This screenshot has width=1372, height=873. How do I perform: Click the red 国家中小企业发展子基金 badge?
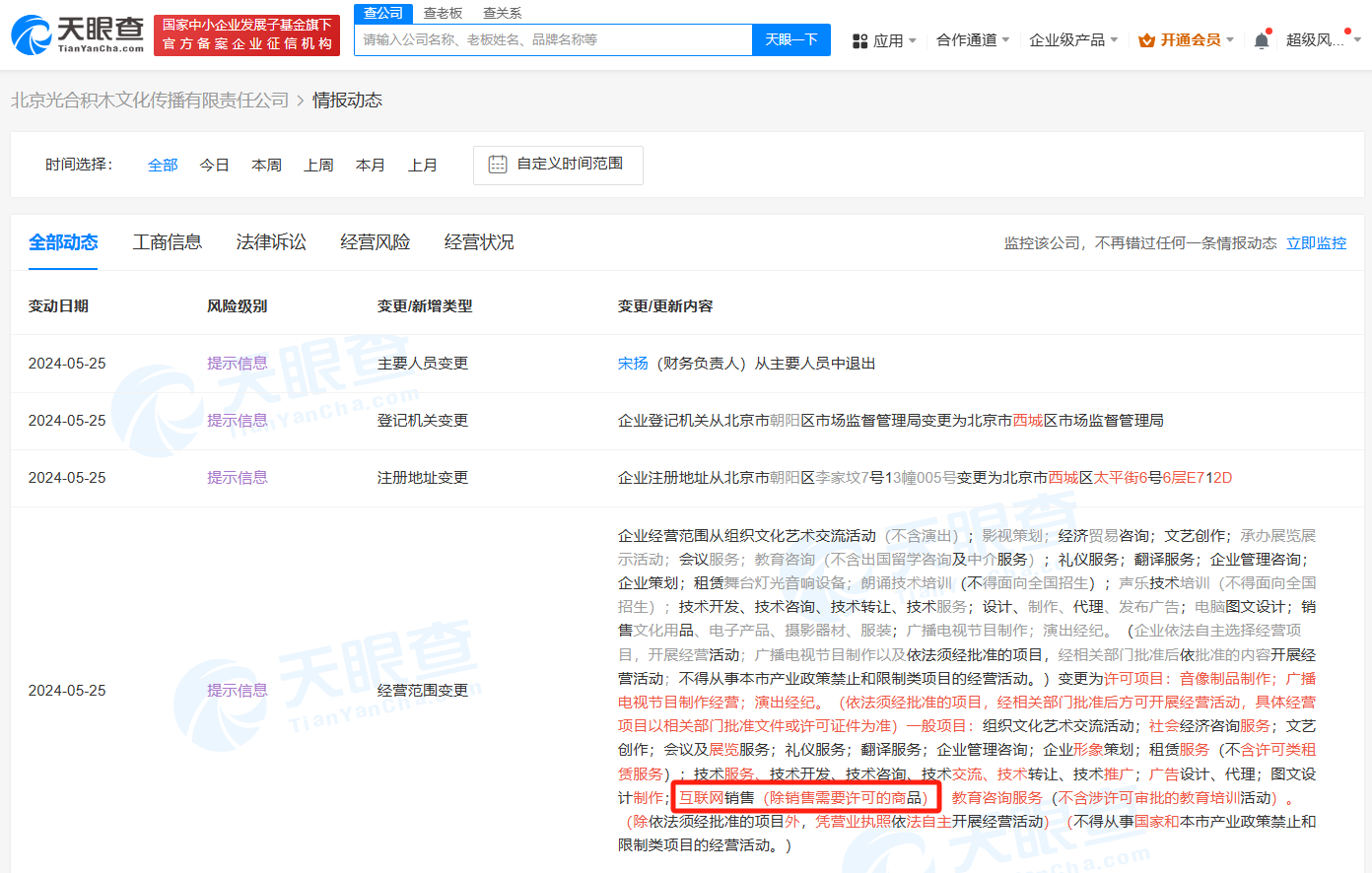[246, 34]
